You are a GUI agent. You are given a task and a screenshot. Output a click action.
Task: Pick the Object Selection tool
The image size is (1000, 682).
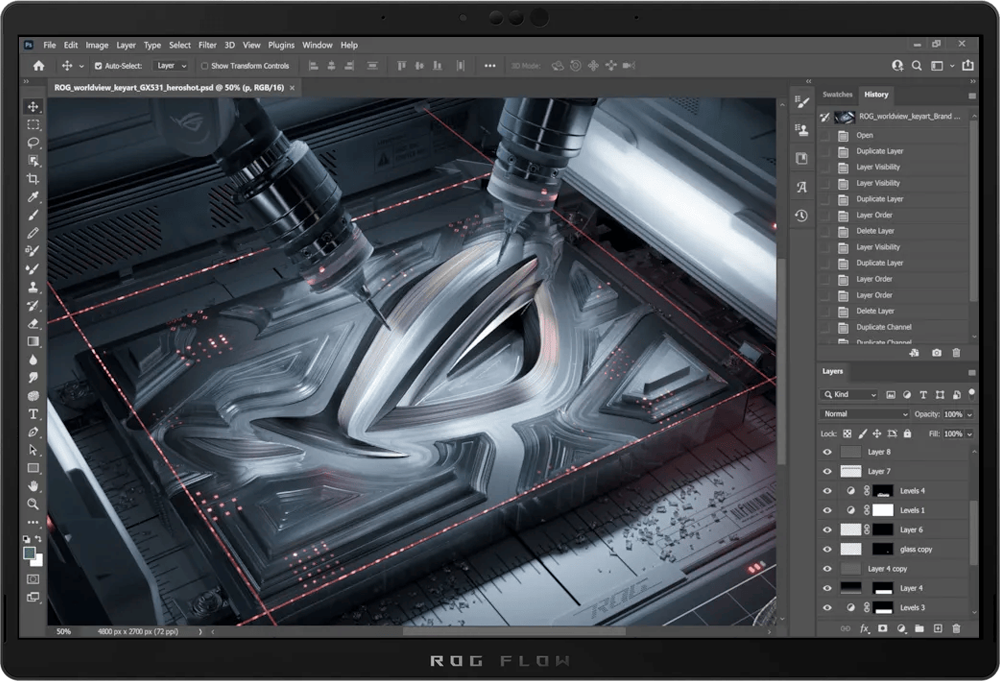(33, 160)
